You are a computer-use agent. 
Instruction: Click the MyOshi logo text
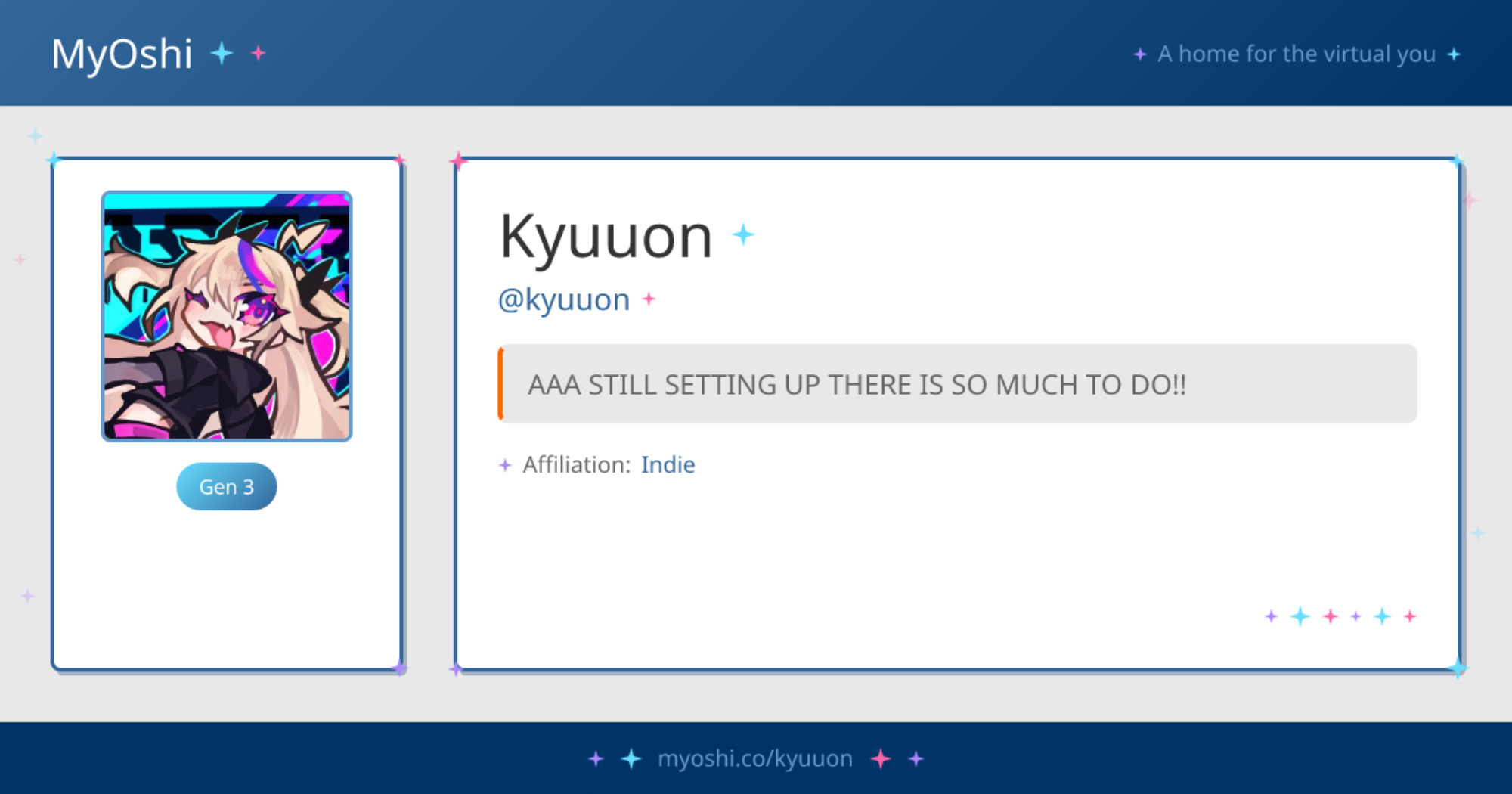pos(122,54)
